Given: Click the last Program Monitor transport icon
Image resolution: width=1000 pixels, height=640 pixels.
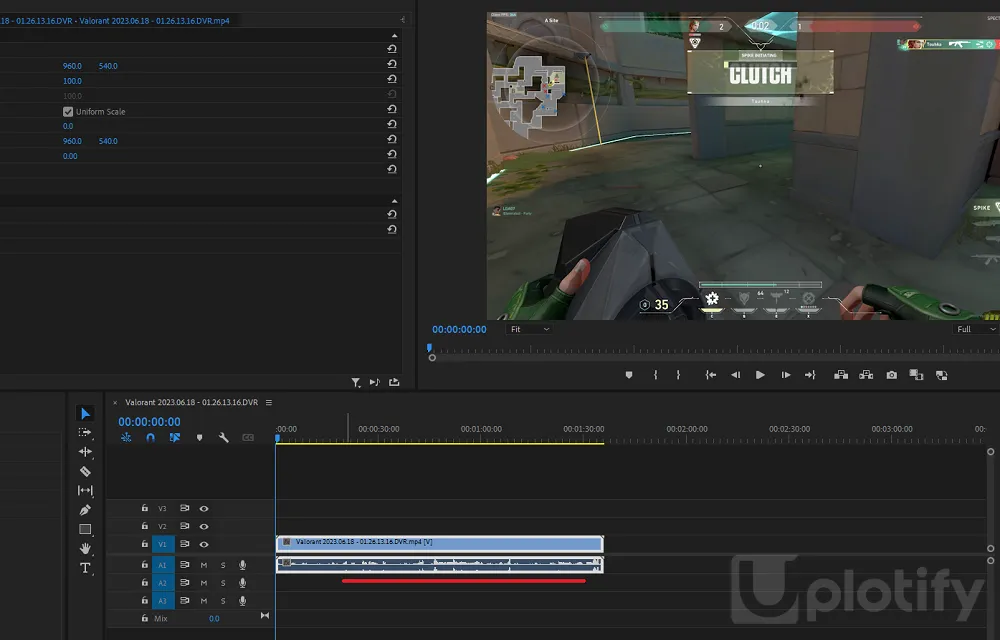Looking at the screenshot, I should point(941,375).
